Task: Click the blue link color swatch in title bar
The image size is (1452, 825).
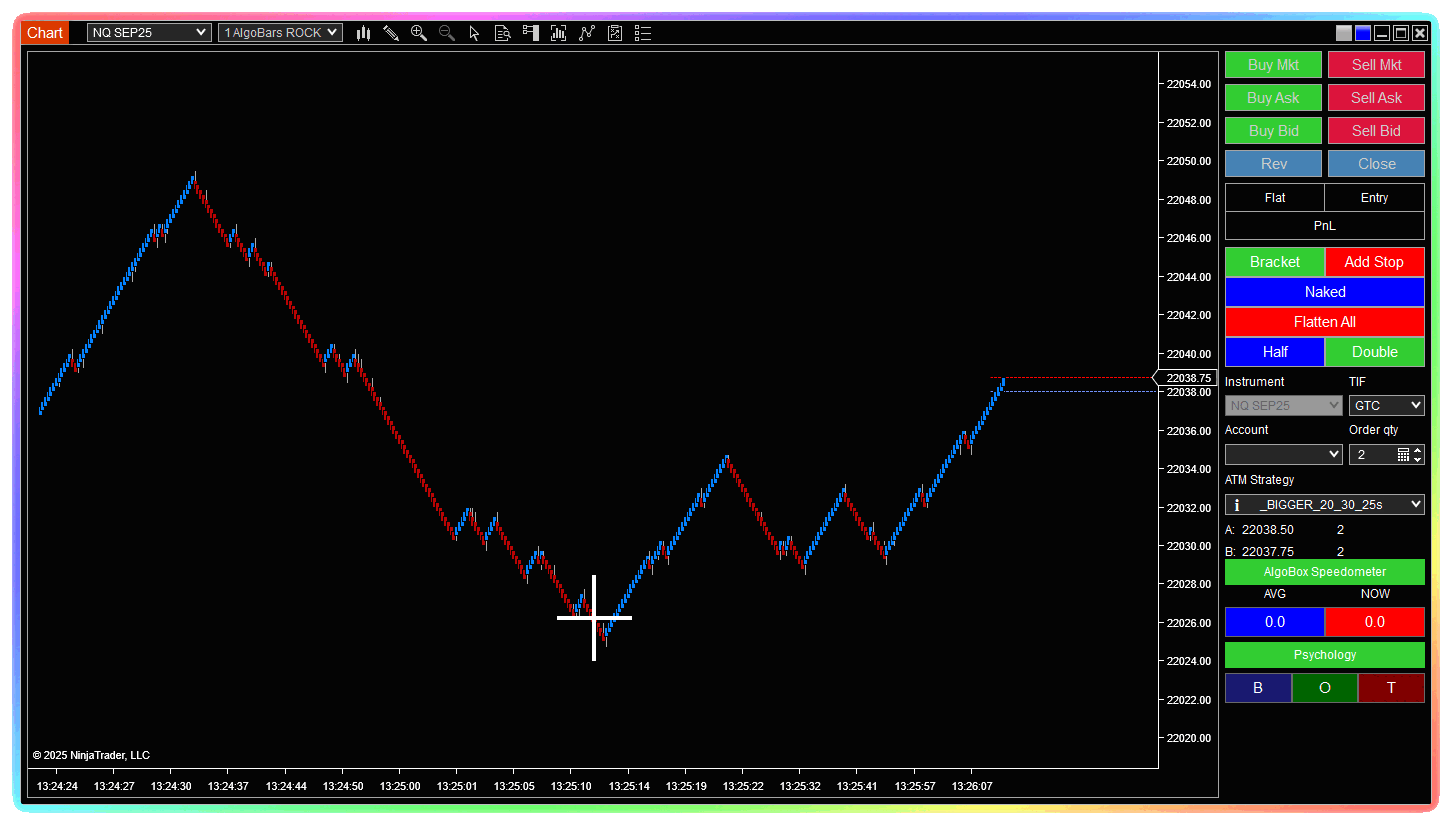Action: 1362,33
